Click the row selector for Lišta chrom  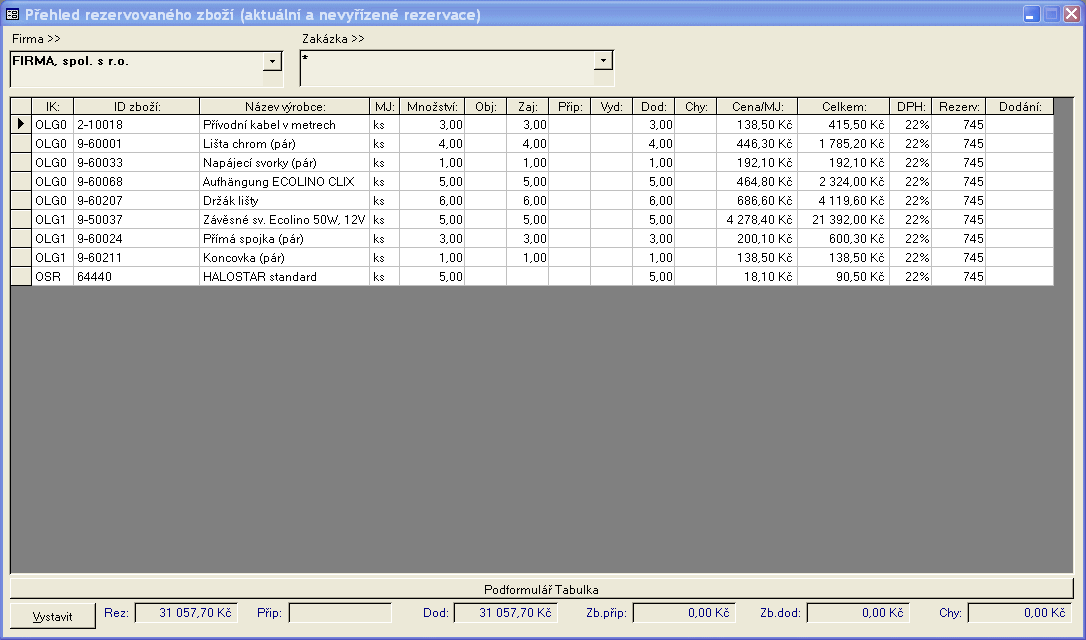[20, 144]
